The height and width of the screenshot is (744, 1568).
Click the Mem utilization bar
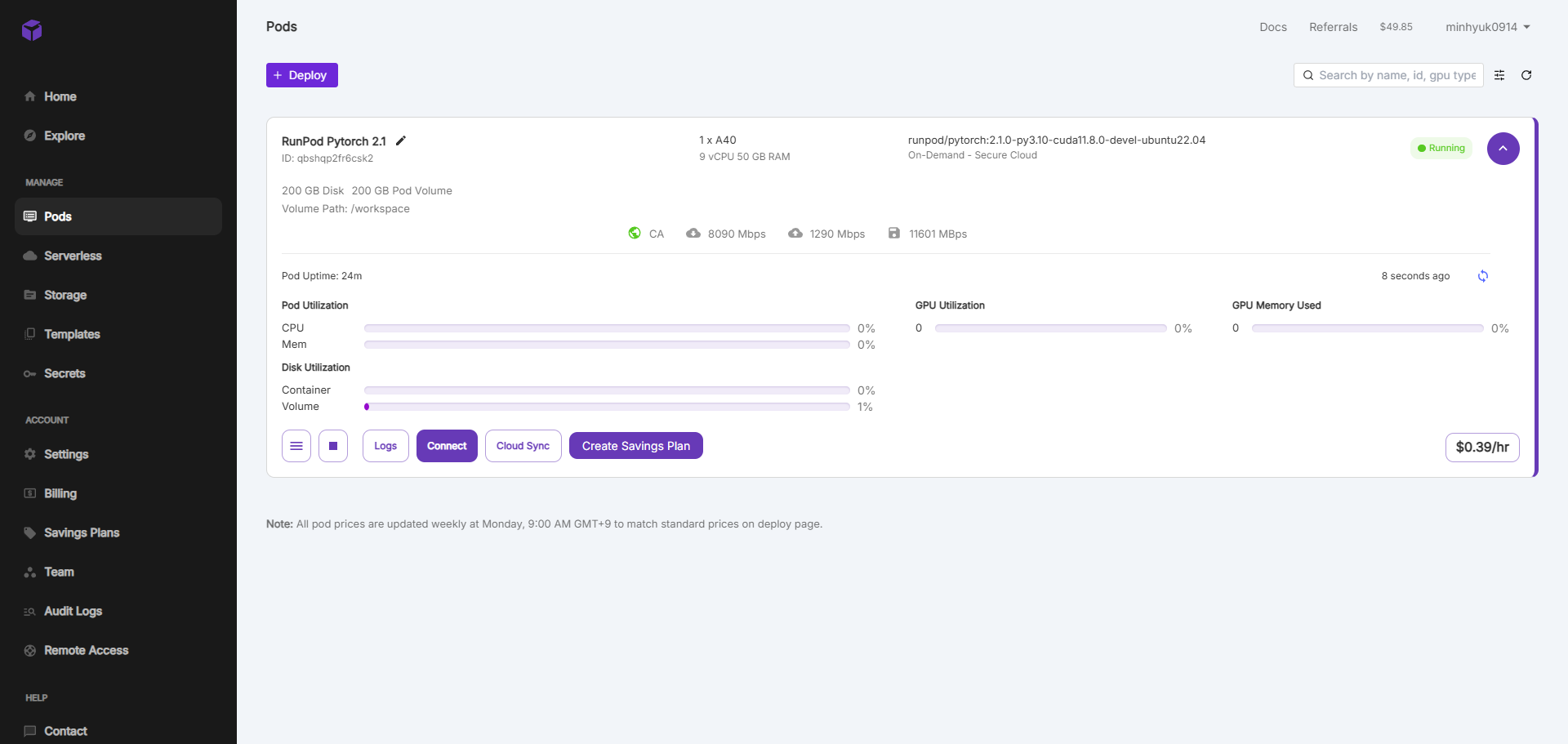click(x=607, y=345)
